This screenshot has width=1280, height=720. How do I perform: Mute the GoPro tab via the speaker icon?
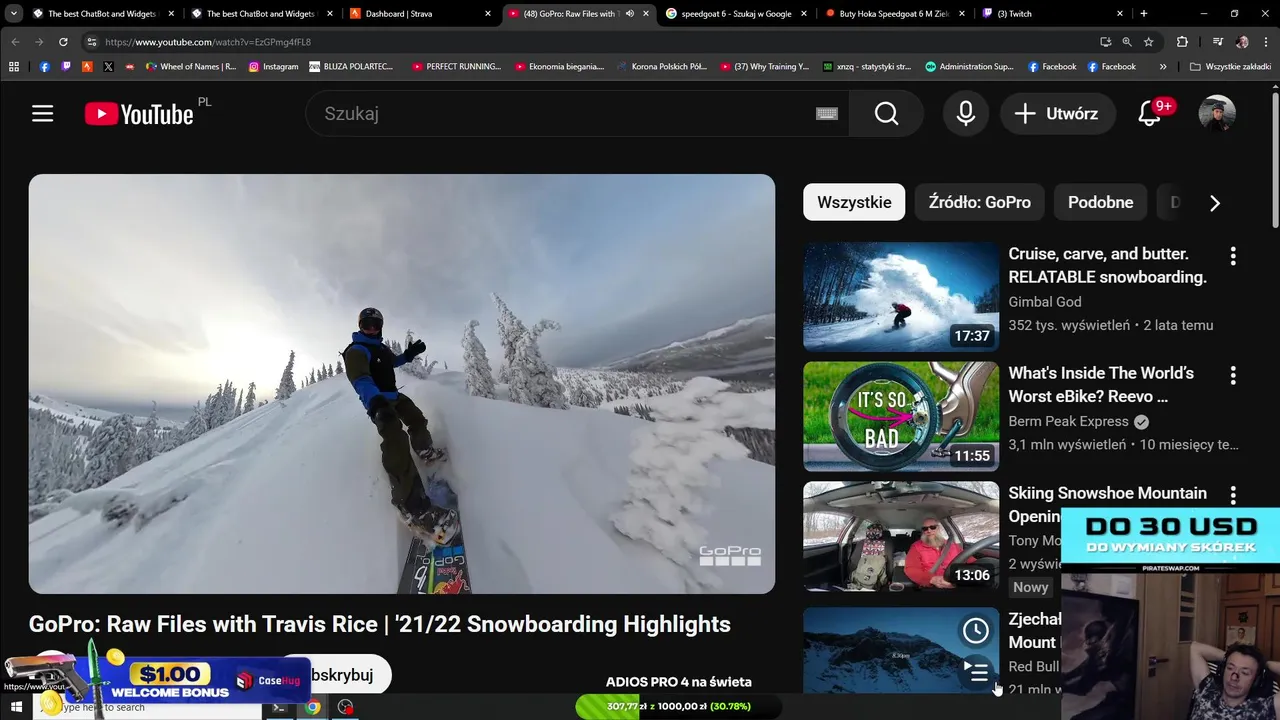629,14
